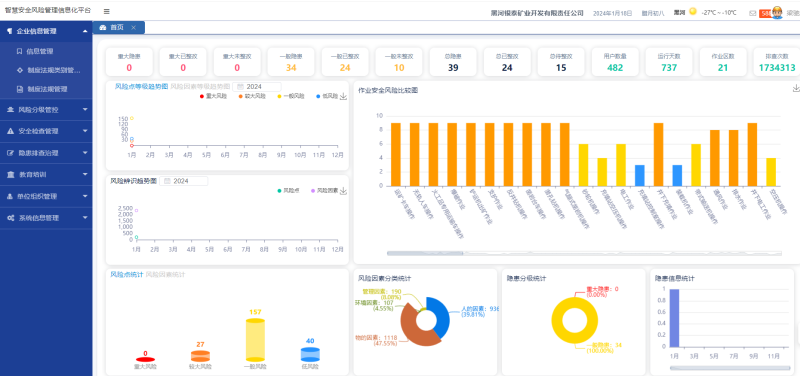This screenshot has height=376, width=800.
Task: Click the 总待整改 15 stat card
Action: 561,62
